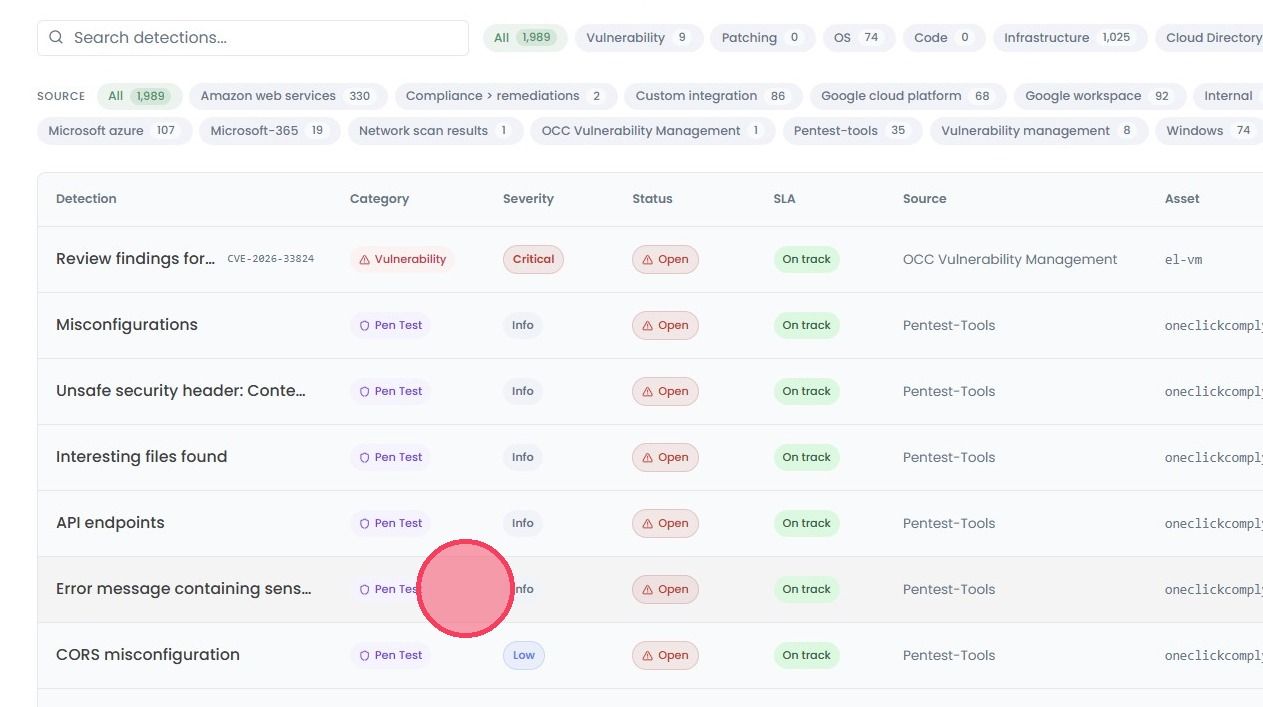Filter source by Amazon web services

[286, 96]
